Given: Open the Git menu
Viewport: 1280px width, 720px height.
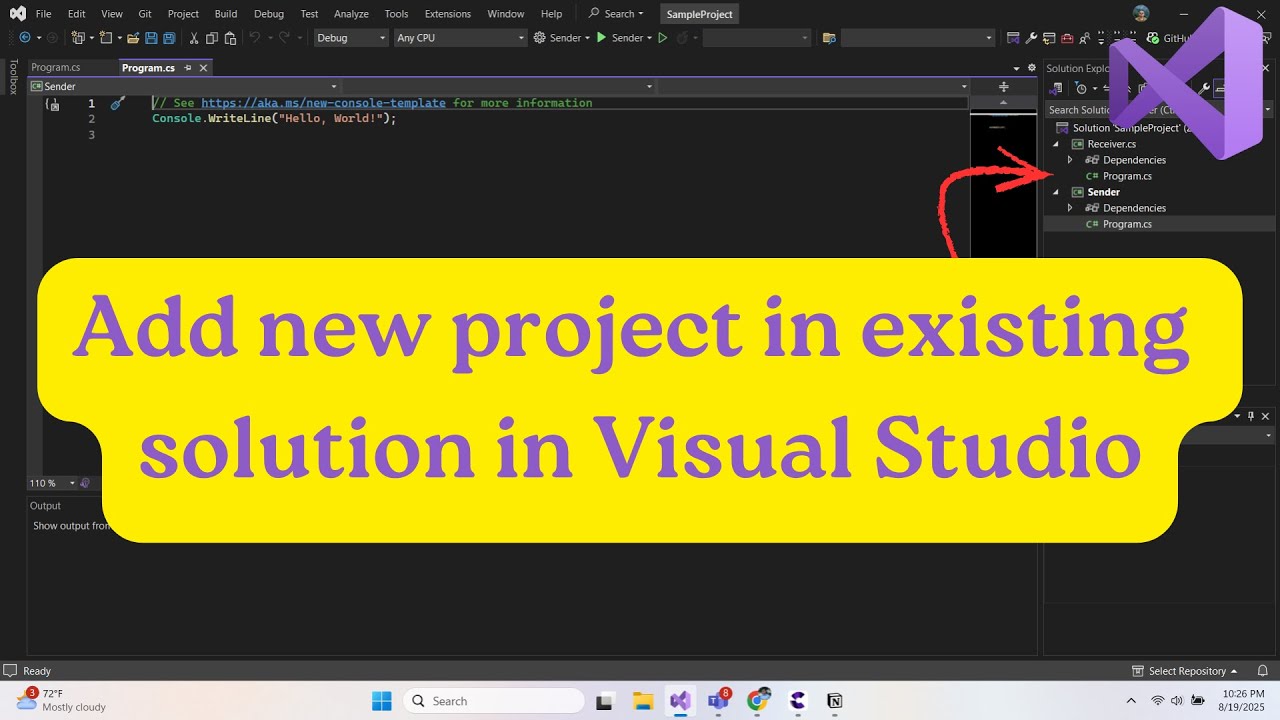Looking at the screenshot, I should [x=146, y=14].
